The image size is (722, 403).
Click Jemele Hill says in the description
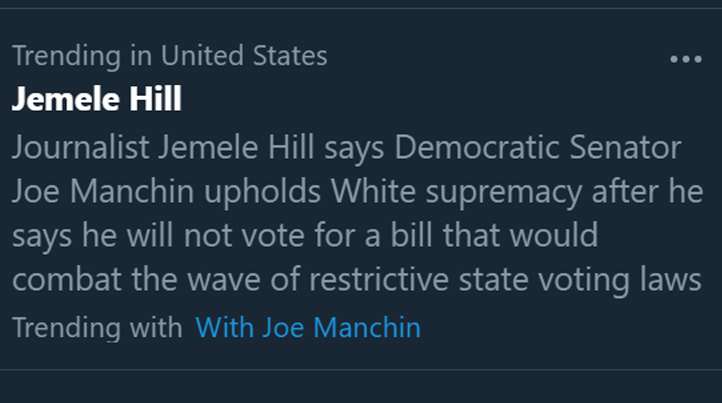(x=273, y=149)
